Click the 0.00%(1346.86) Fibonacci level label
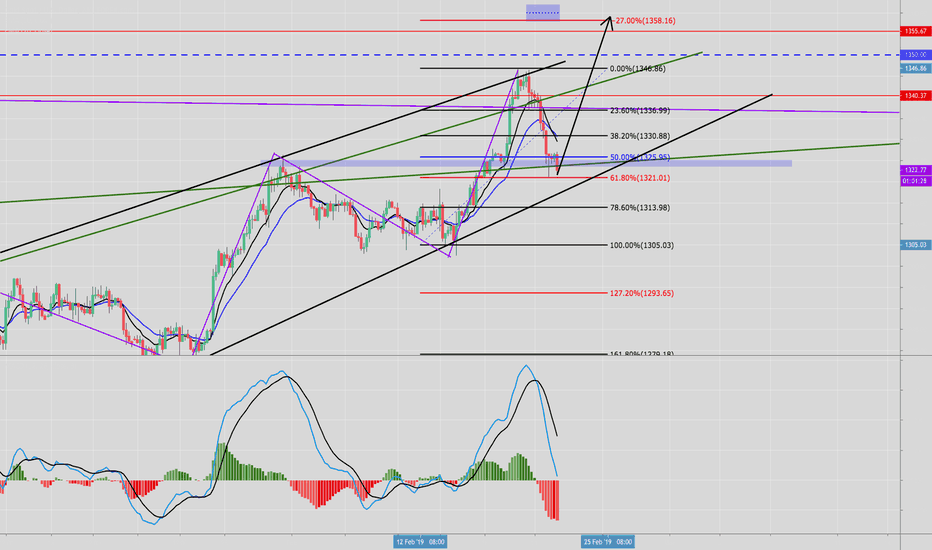 pyautogui.click(x=638, y=69)
